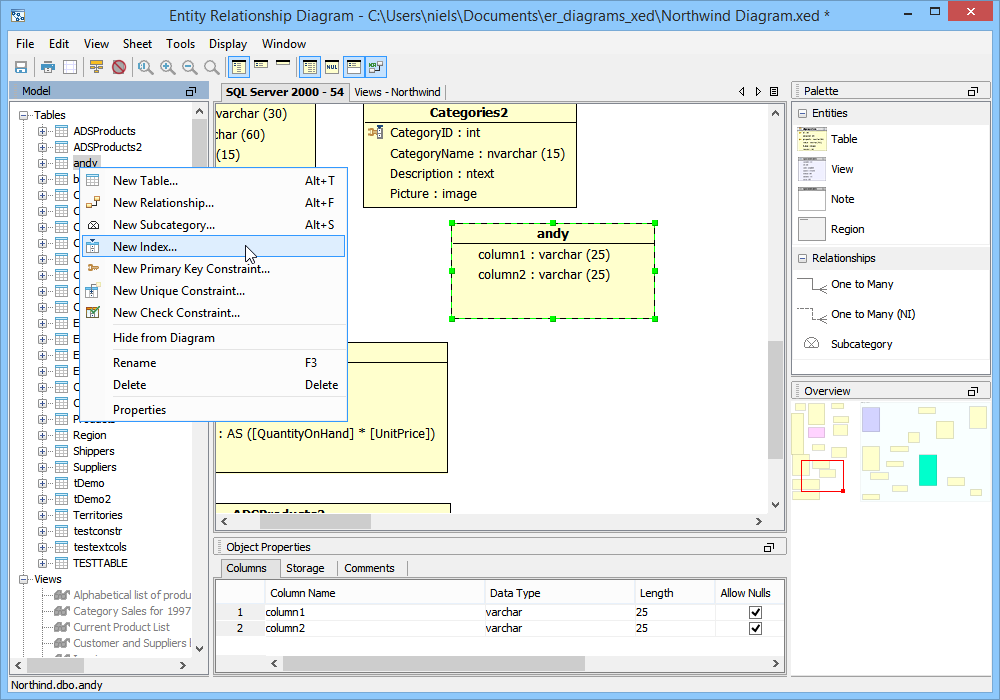Screen dimensions: 1000x700
Task: Click the Print toolbar icon
Action: (48, 67)
